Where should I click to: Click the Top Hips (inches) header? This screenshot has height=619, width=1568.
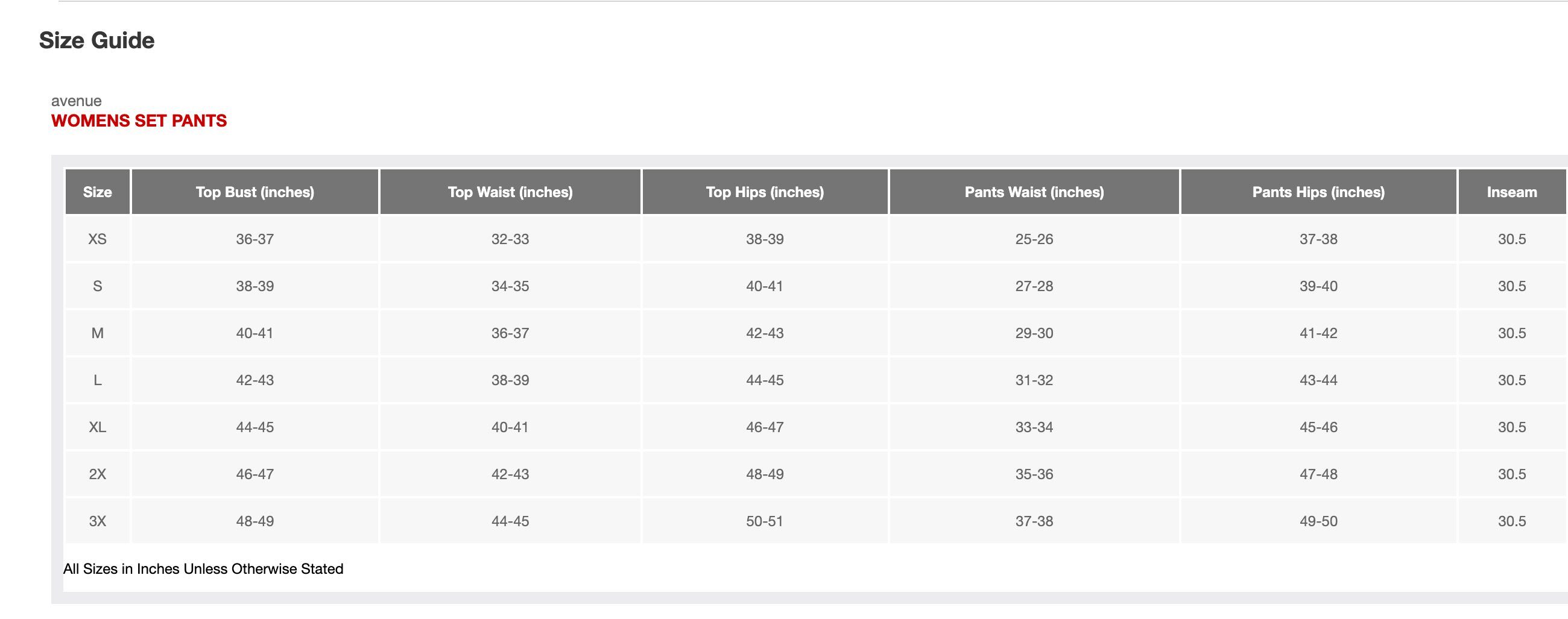(765, 192)
